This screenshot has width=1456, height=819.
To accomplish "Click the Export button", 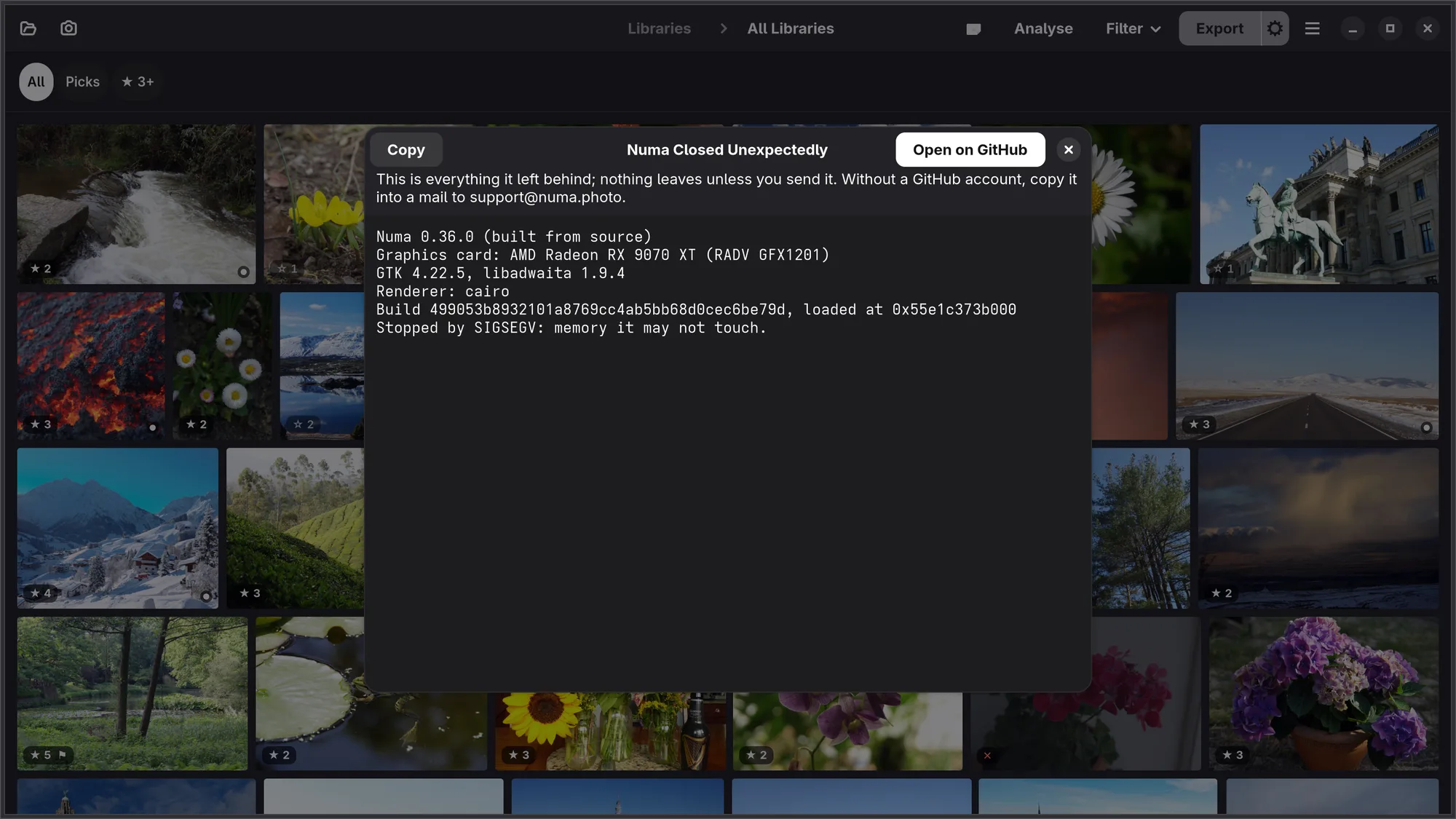I will click(1219, 28).
